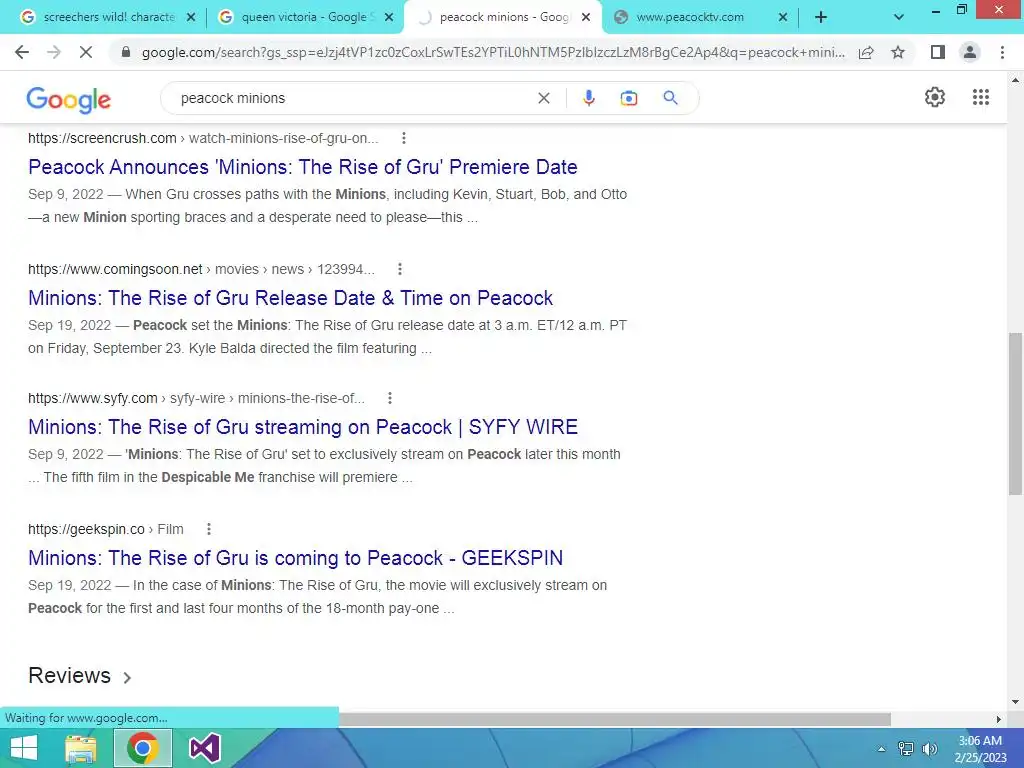This screenshot has width=1024, height=768.
Task: Switch to the screechers wild! tab
Action: pyautogui.click(x=108, y=18)
